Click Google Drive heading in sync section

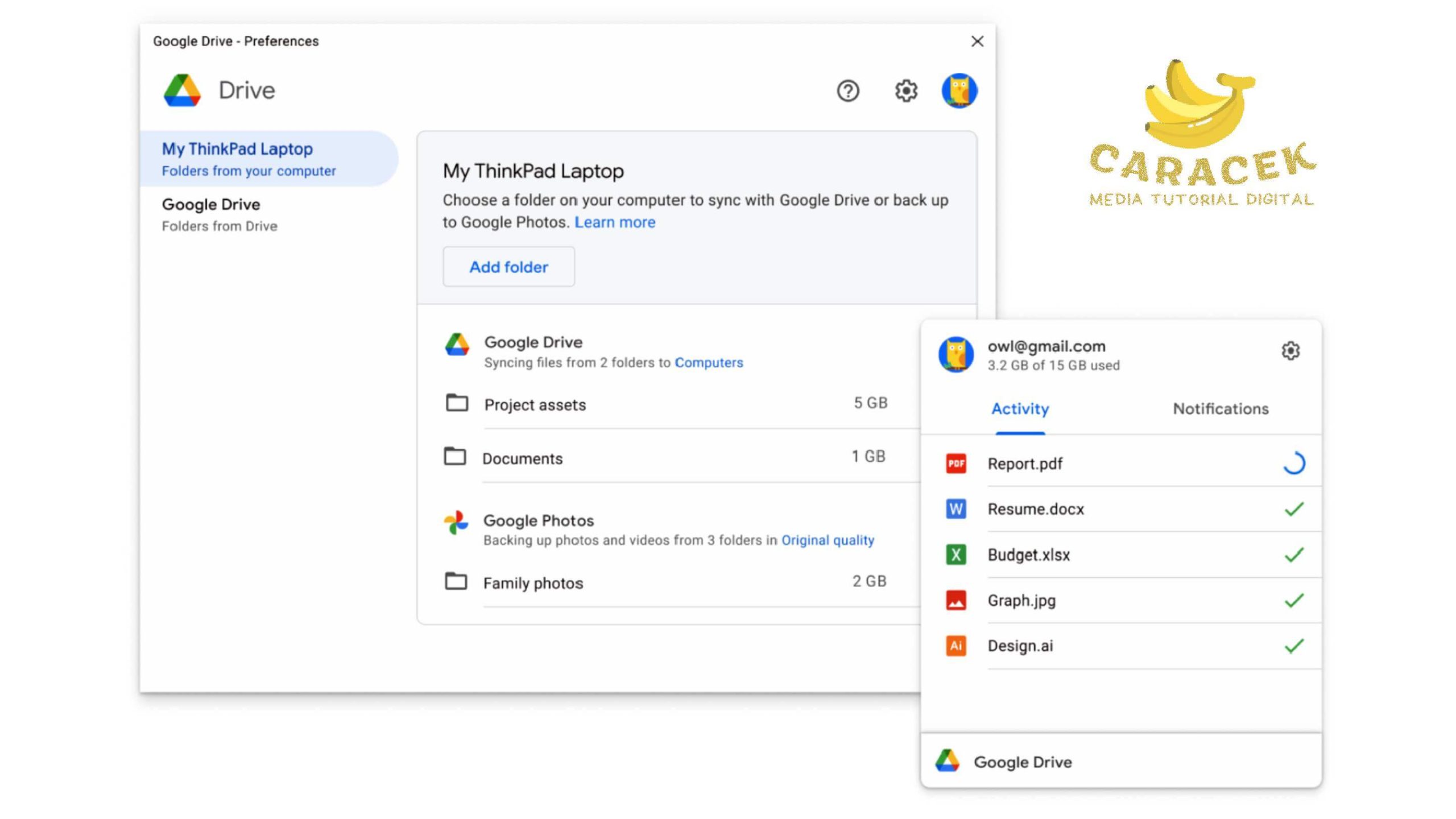point(533,342)
